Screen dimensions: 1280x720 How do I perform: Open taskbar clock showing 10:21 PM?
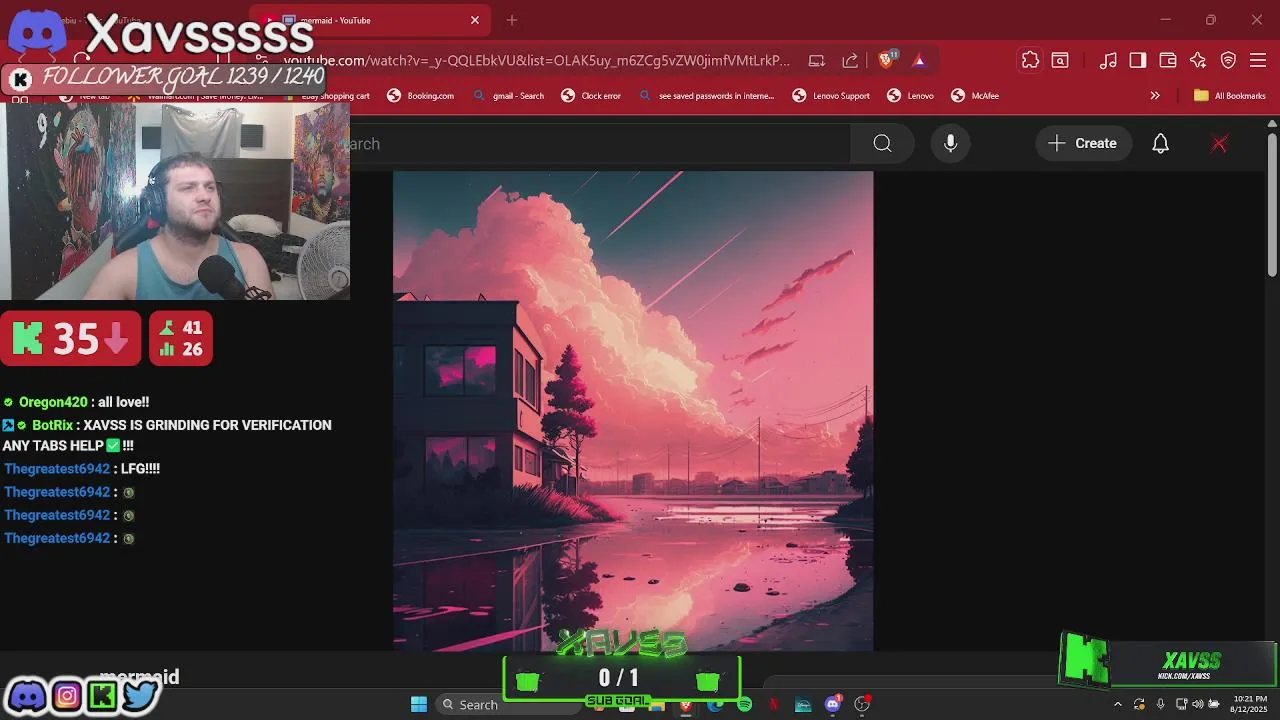coord(1250,704)
